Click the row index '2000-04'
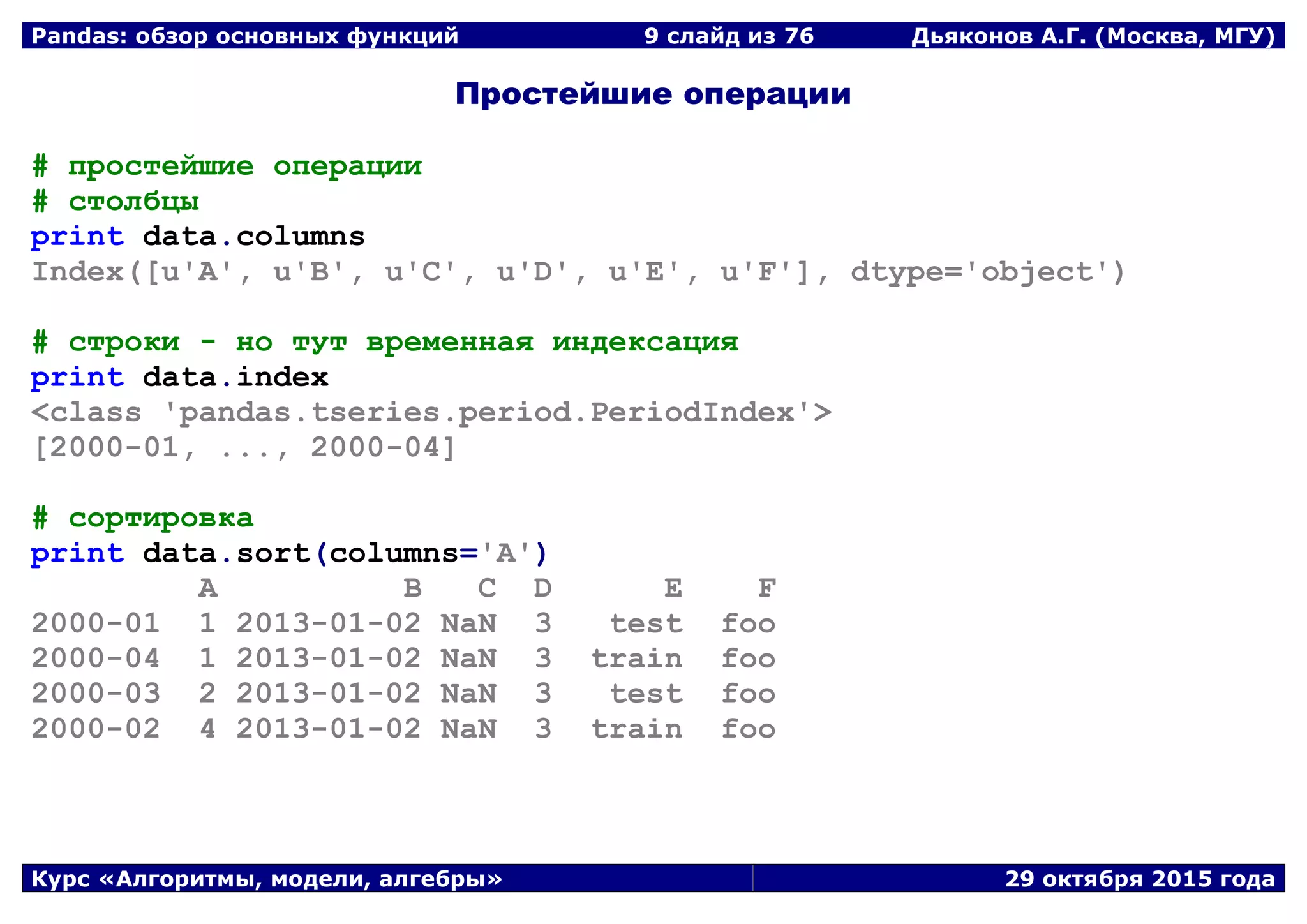The height and width of the screenshot is (924, 1307). (x=96, y=659)
